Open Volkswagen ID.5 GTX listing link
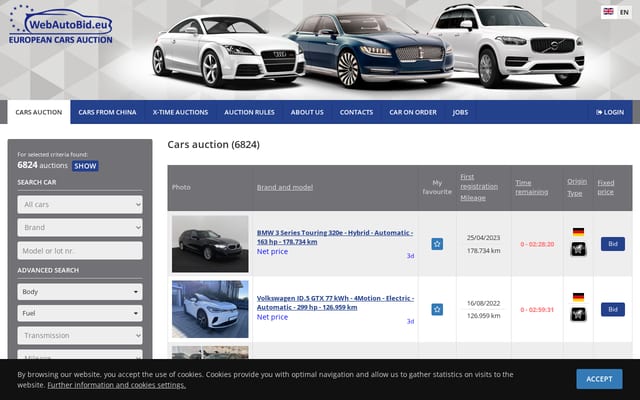640x400 pixels. coord(335,302)
